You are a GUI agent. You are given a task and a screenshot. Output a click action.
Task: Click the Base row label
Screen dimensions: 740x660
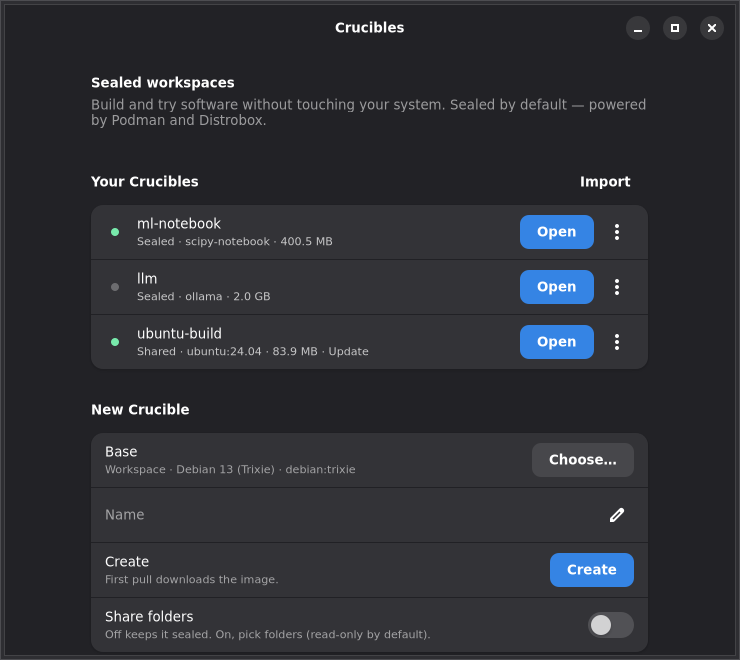pos(121,452)
